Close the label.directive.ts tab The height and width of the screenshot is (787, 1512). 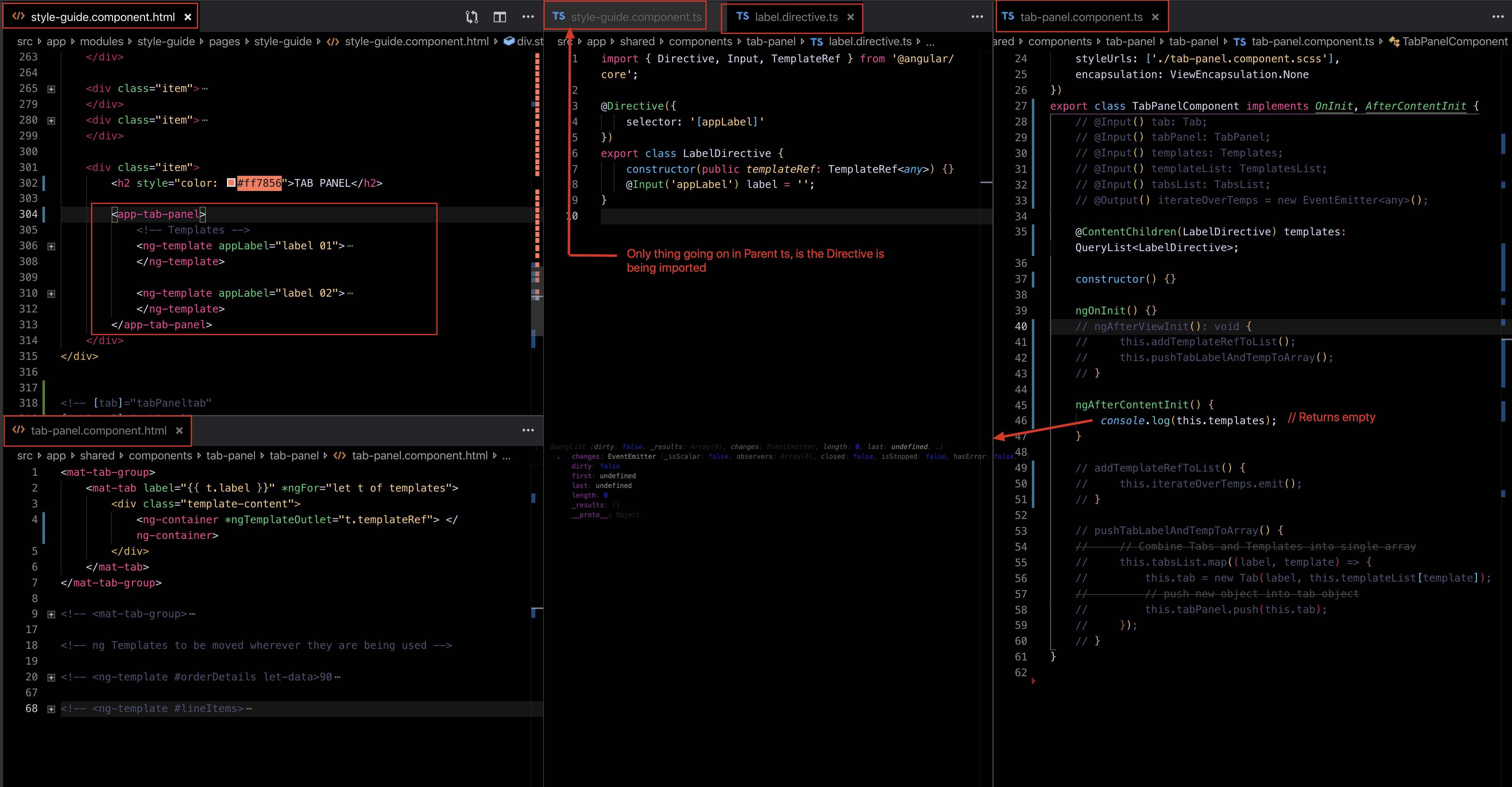coord(850,17)
